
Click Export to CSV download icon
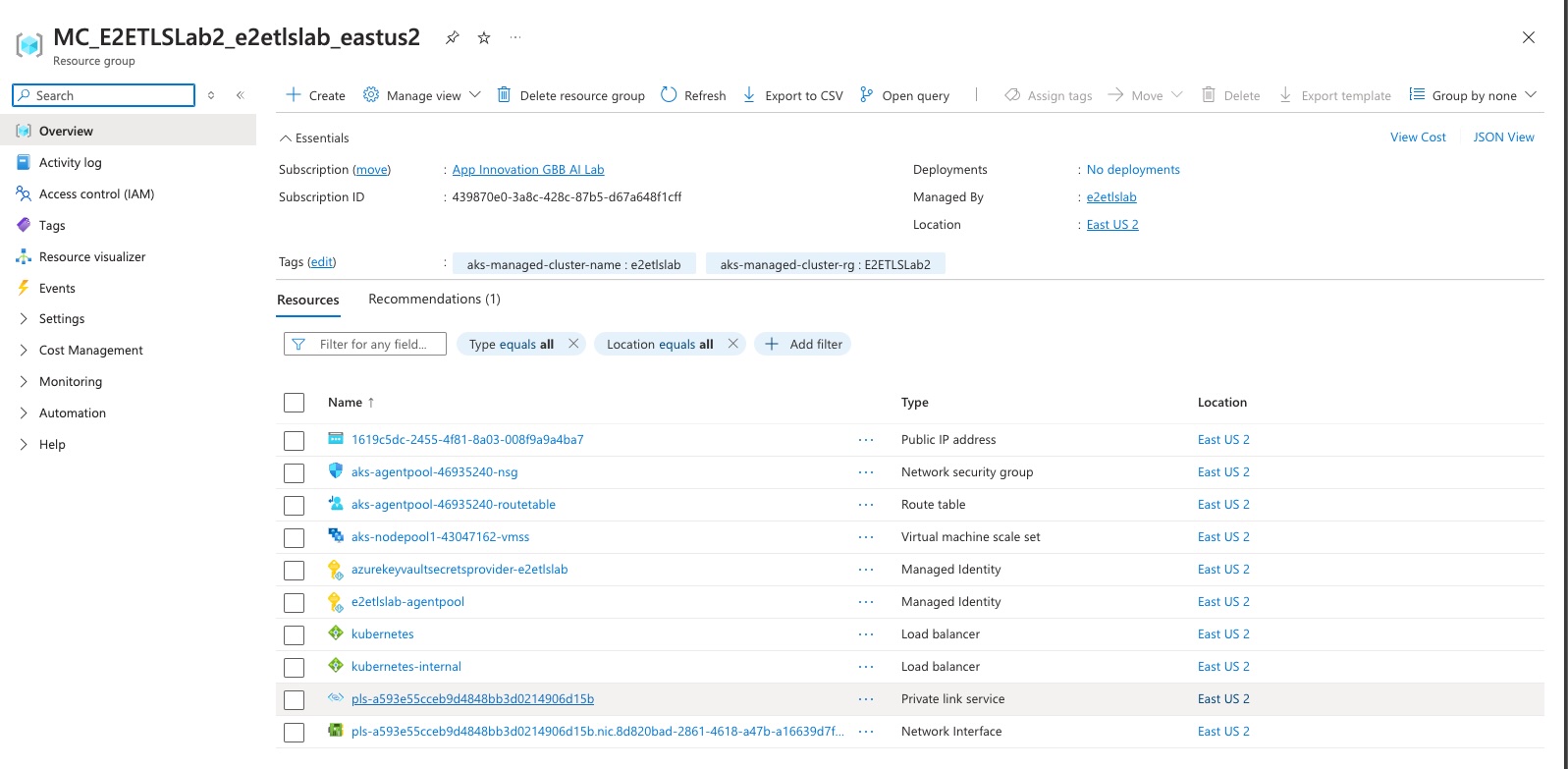click(749, 95)
